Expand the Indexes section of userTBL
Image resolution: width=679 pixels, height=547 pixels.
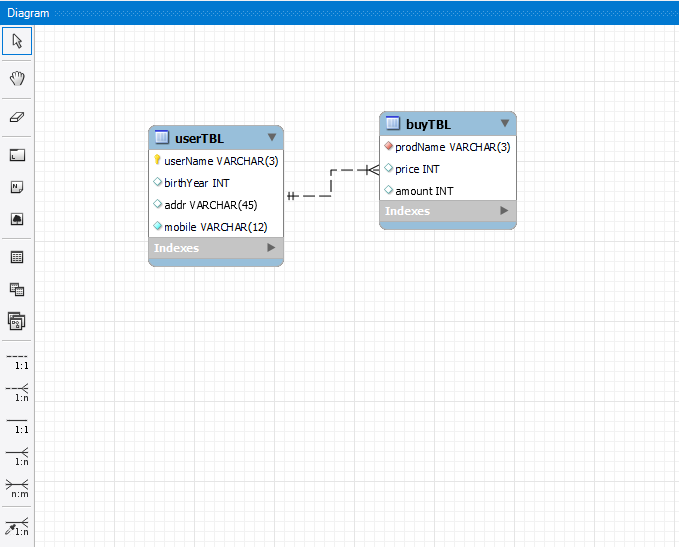(x=272, y=247)
